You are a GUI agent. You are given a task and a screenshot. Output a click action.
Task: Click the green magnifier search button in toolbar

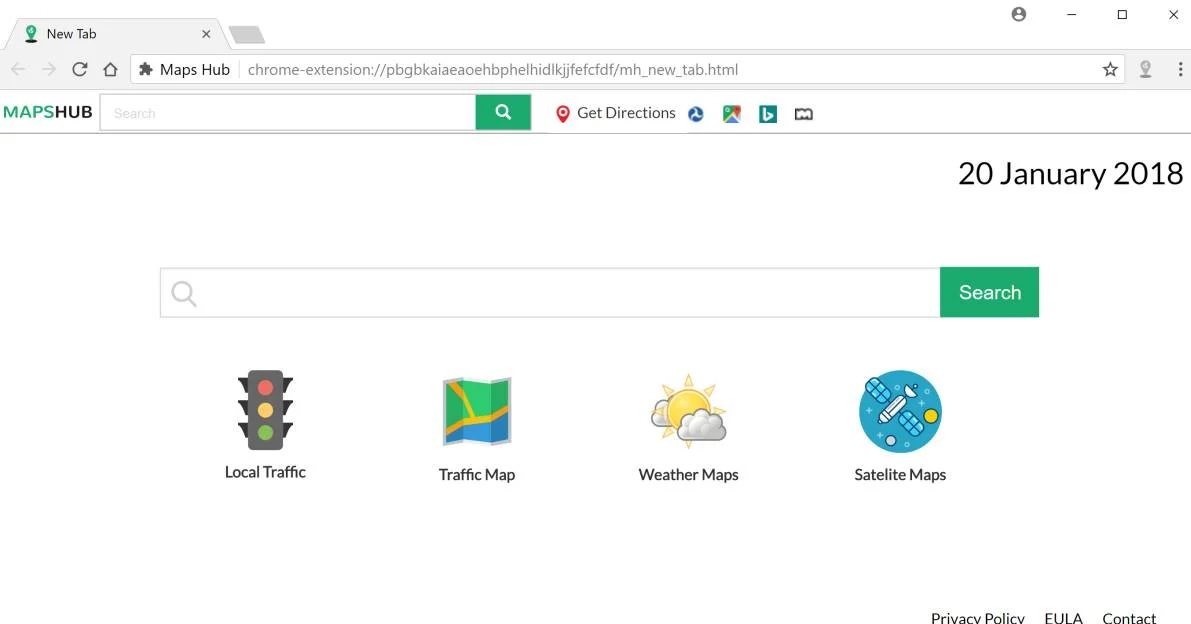coord(503,112)
